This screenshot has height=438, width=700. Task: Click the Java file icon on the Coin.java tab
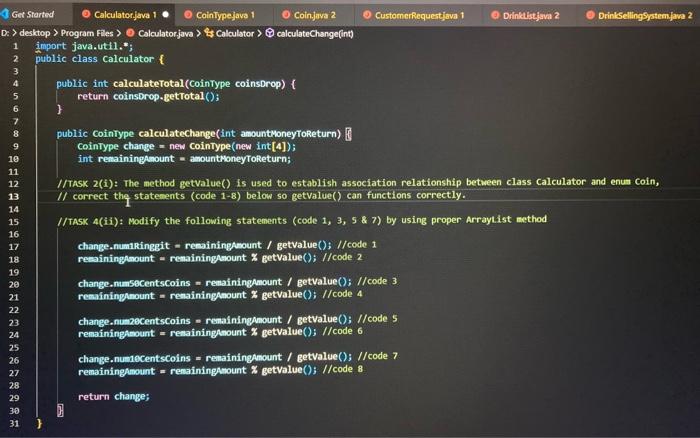(x=286, y=15)
